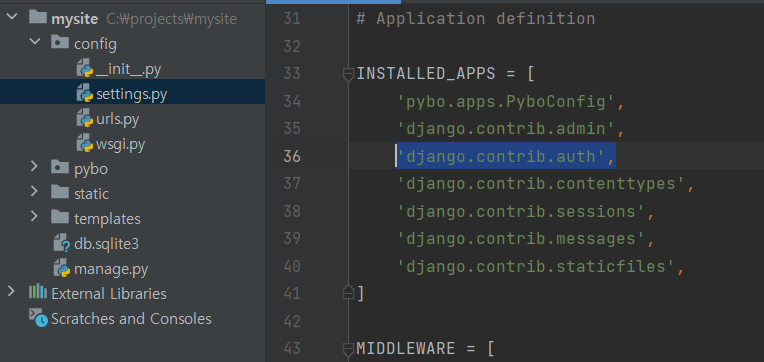This screenshot has height=362, width=764.
Task: Select the templates folder label
Action: pos(107,219)
